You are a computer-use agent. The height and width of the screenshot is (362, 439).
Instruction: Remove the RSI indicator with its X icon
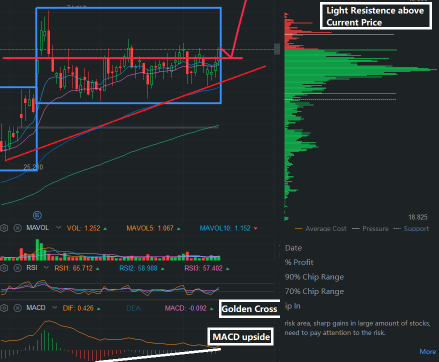(17, 268)
